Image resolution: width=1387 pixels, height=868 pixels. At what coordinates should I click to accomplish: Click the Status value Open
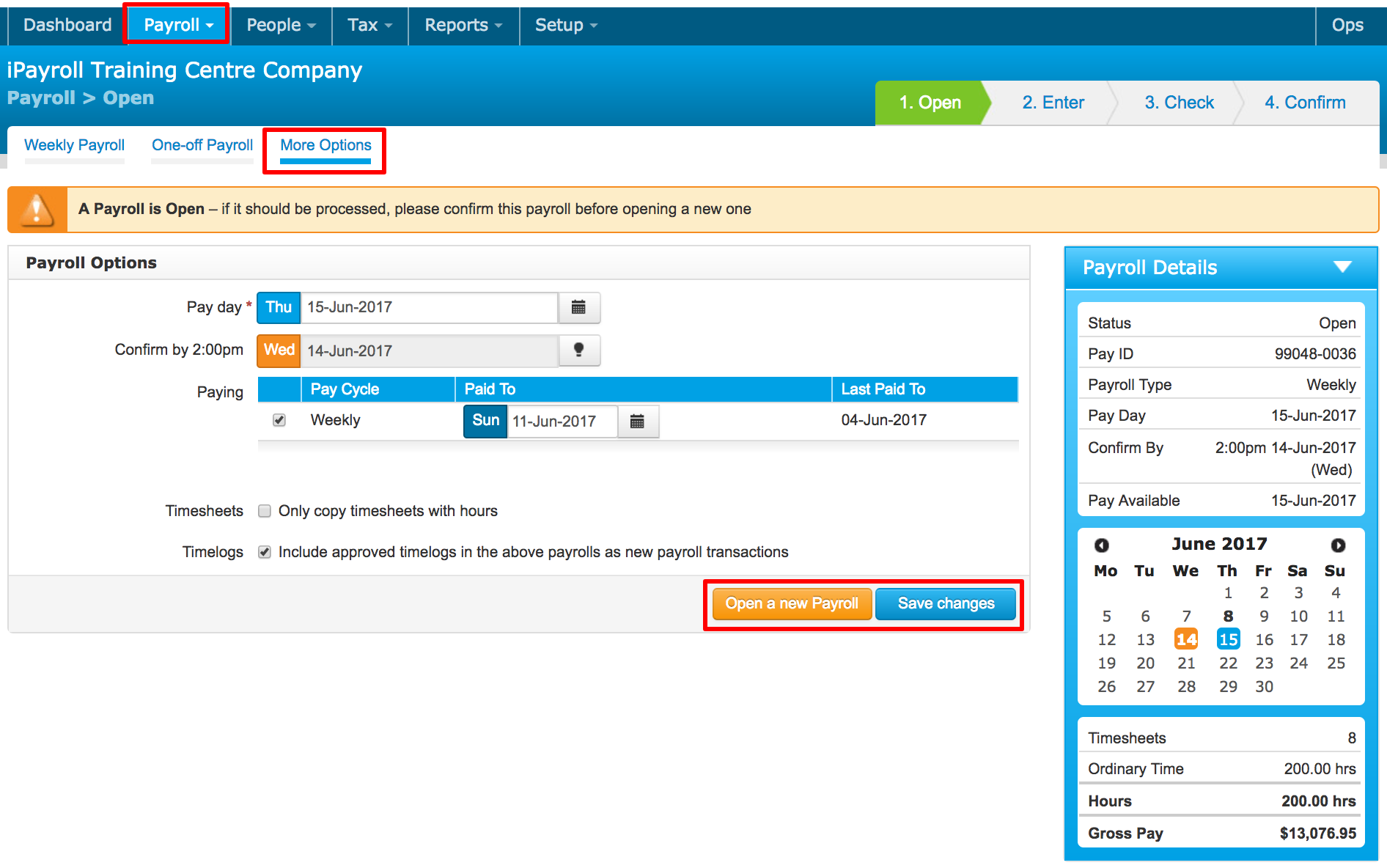pyautogui.click(x=1337, y=323)
